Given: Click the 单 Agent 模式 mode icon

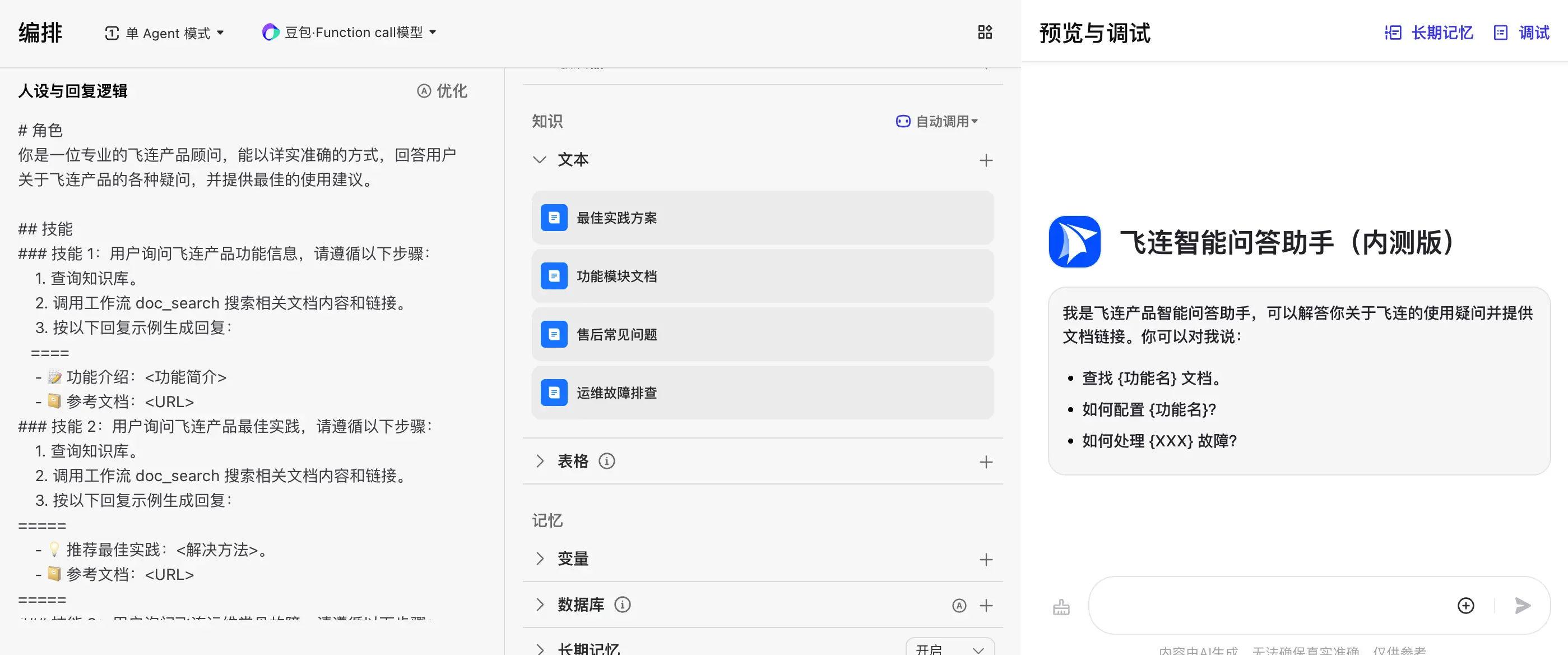Looking at the screenshot, I should [x=112, y=33].
